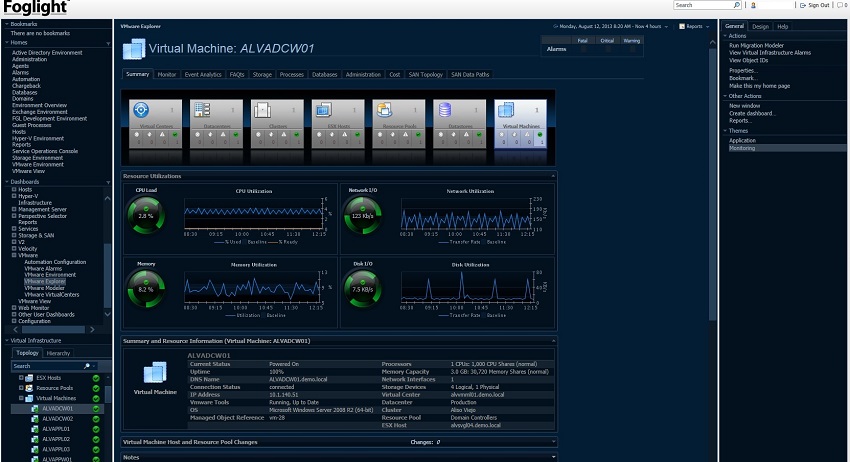This screenshot has width=850, height=462.
Task: Open the Clusters tile icon
Action: tap(263, 110)
